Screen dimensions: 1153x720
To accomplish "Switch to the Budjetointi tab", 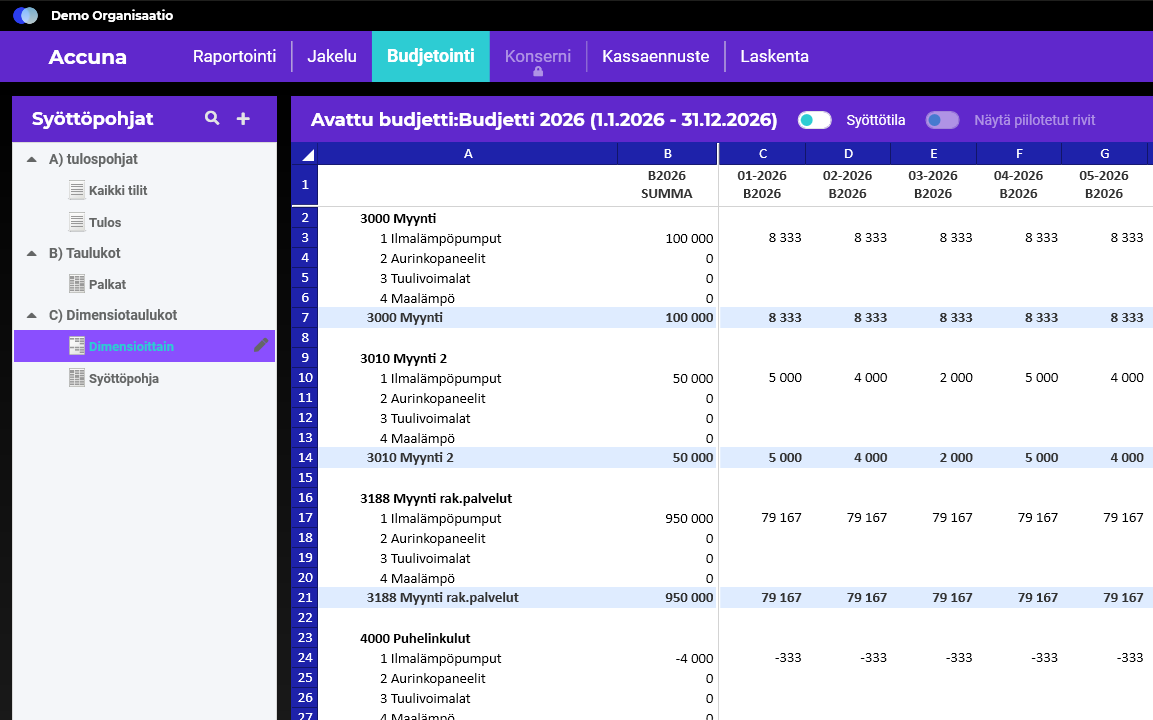I will (x=431, y=57).
